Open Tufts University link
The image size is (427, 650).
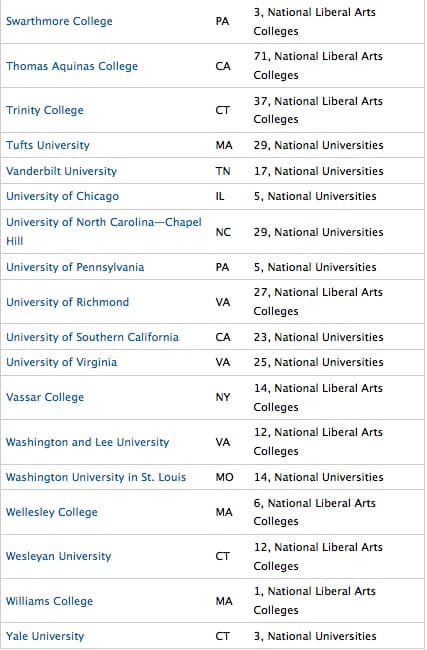pyautogui.click(x=48, y=145)
